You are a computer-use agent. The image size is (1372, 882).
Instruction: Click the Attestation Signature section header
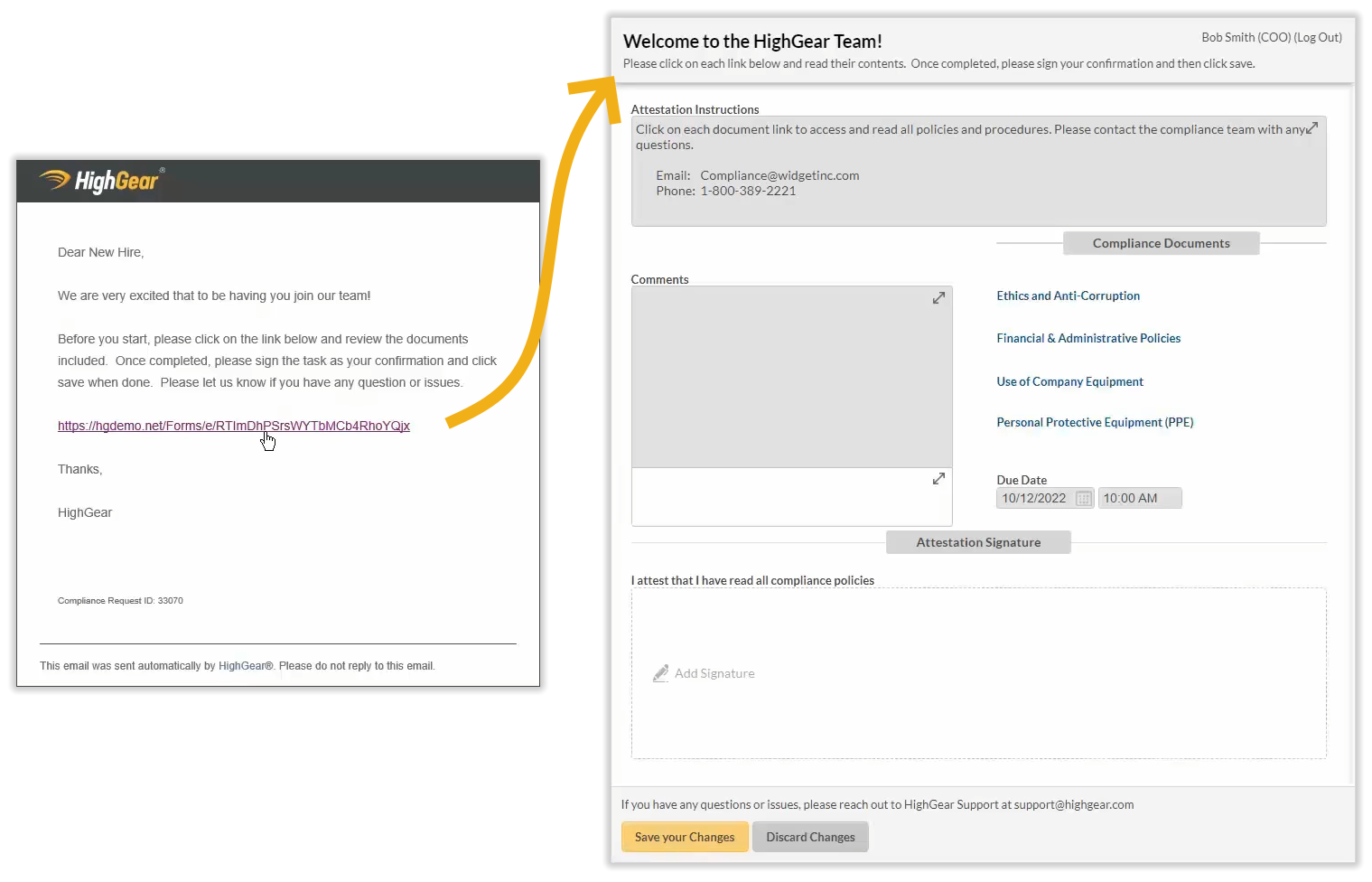point(978,542)
